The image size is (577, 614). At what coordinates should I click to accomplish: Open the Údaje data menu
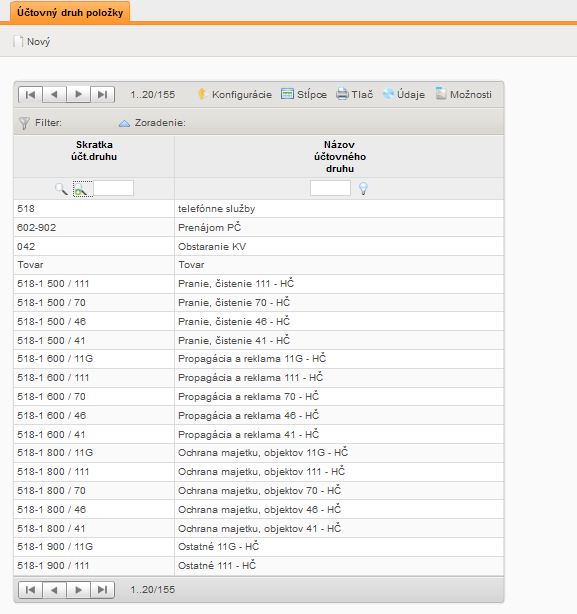point(404,94)
